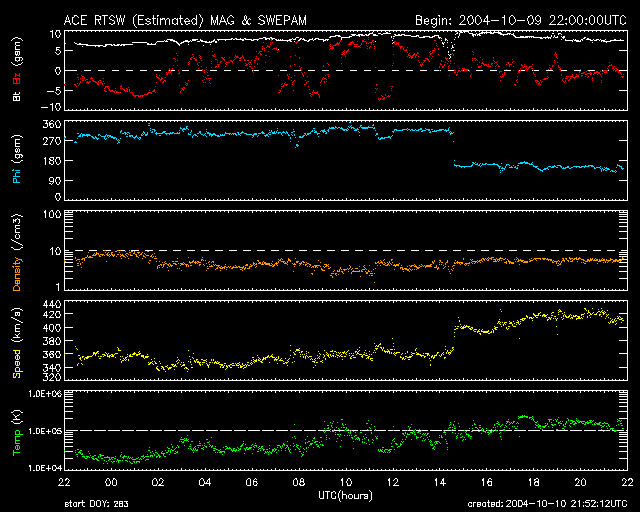This screenshot has width=640, height=512.
Task: Click the plot title 'ACE RTSW (Estimated) MAG & SWEPAM'
Action: point(185,20)
